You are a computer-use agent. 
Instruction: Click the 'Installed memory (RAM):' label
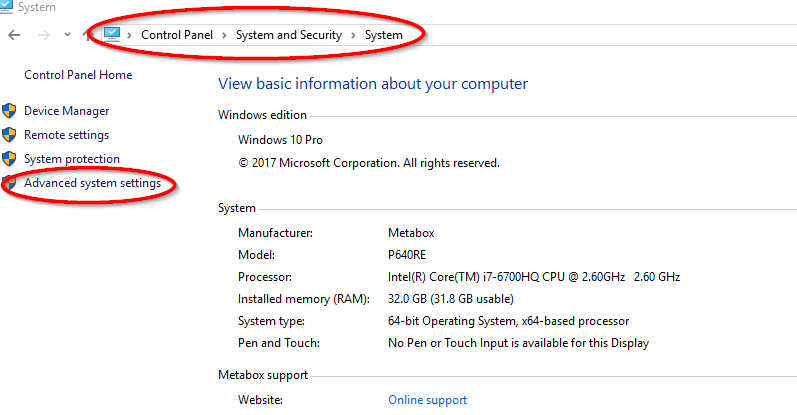303,299
